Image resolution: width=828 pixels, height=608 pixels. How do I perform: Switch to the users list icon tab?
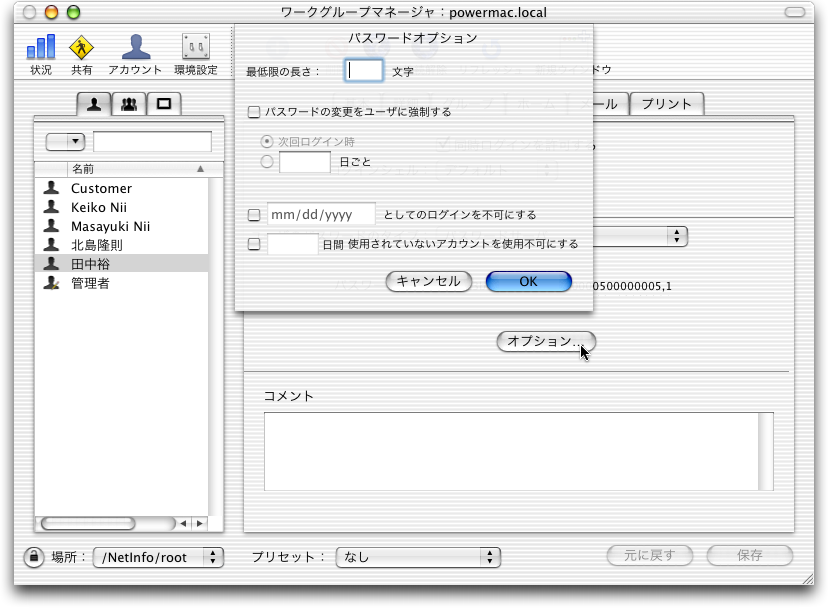click(x=95, y=103)
